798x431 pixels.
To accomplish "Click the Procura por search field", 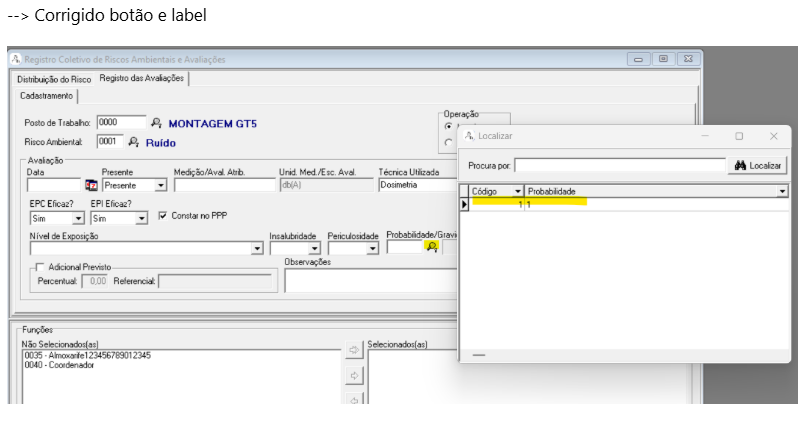I will point(619,165).
